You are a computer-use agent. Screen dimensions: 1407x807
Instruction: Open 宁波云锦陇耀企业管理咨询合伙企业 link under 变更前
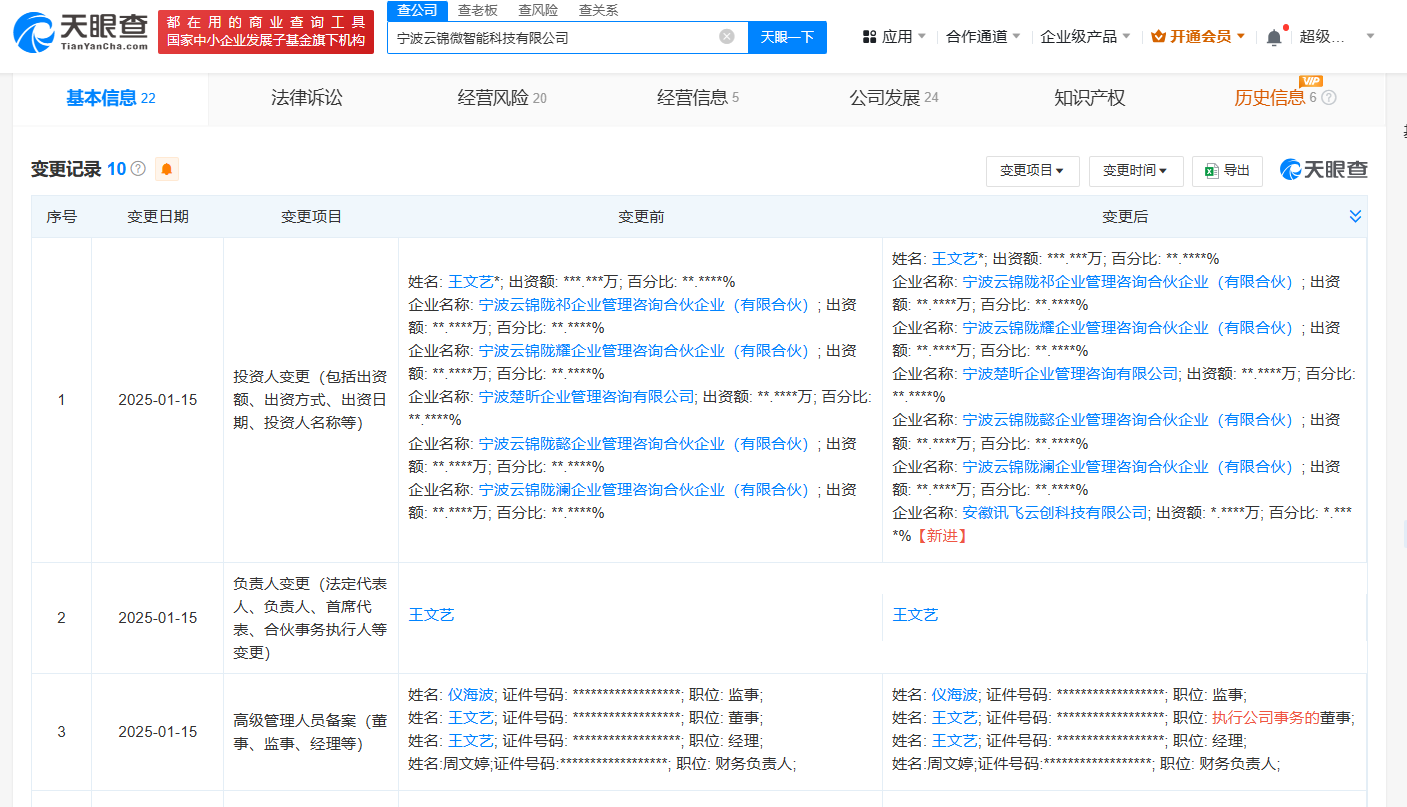click(644, 351)
